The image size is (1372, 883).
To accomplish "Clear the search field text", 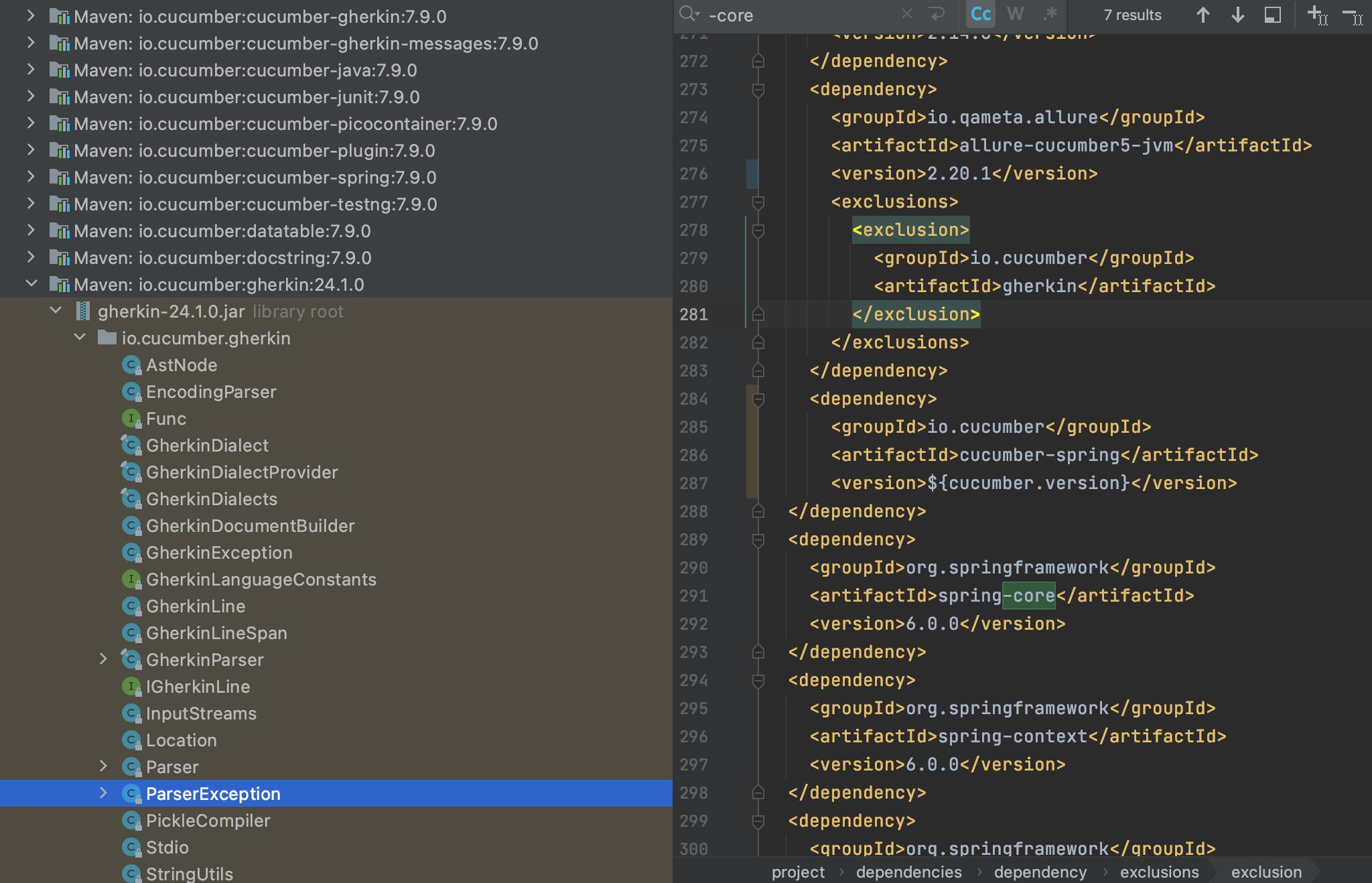I will [x=906, y=14].
